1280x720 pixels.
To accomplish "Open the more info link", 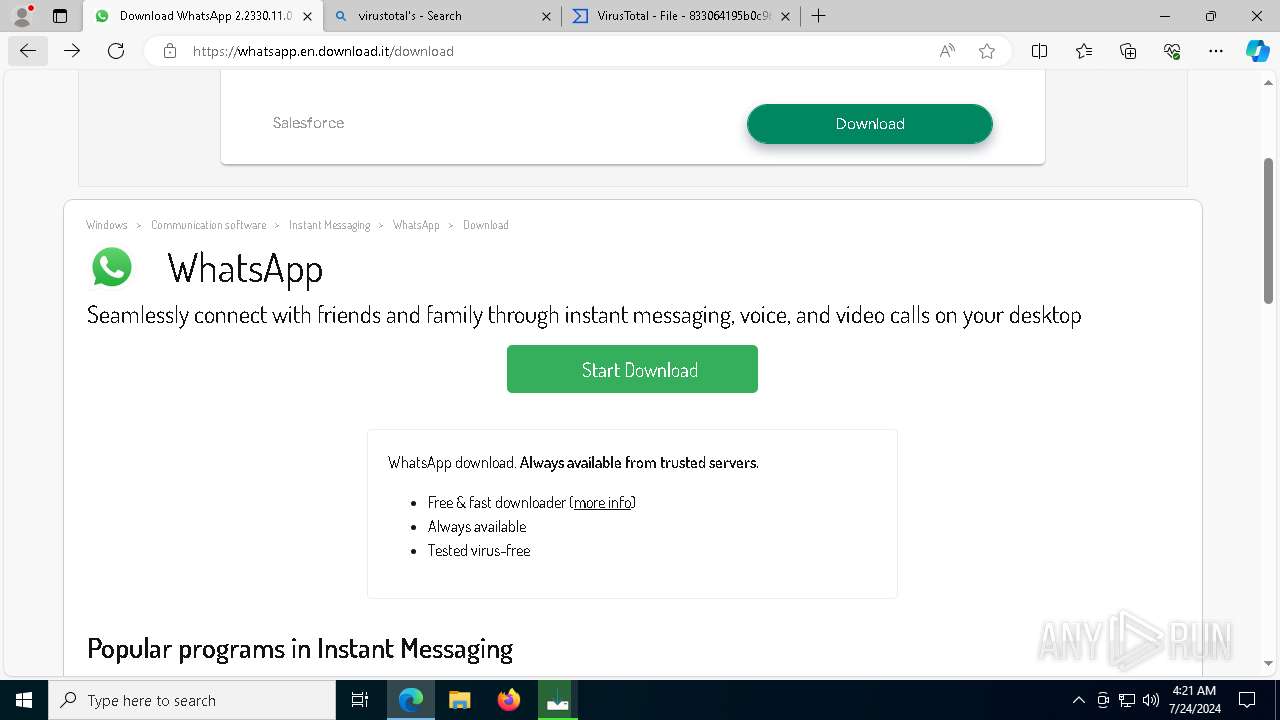I will coord(602,502).
